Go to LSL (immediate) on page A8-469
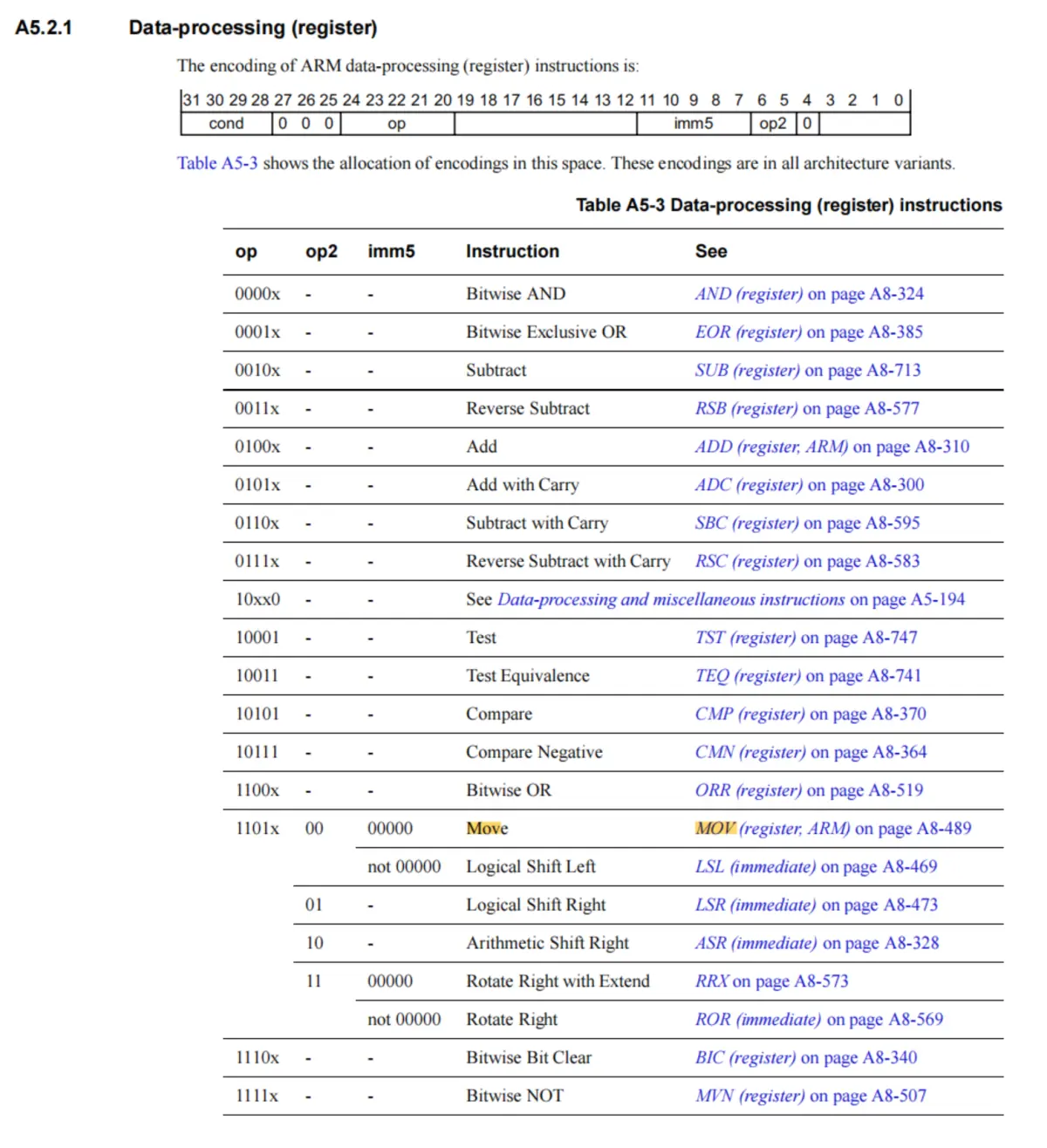 (x=817, y=868)
